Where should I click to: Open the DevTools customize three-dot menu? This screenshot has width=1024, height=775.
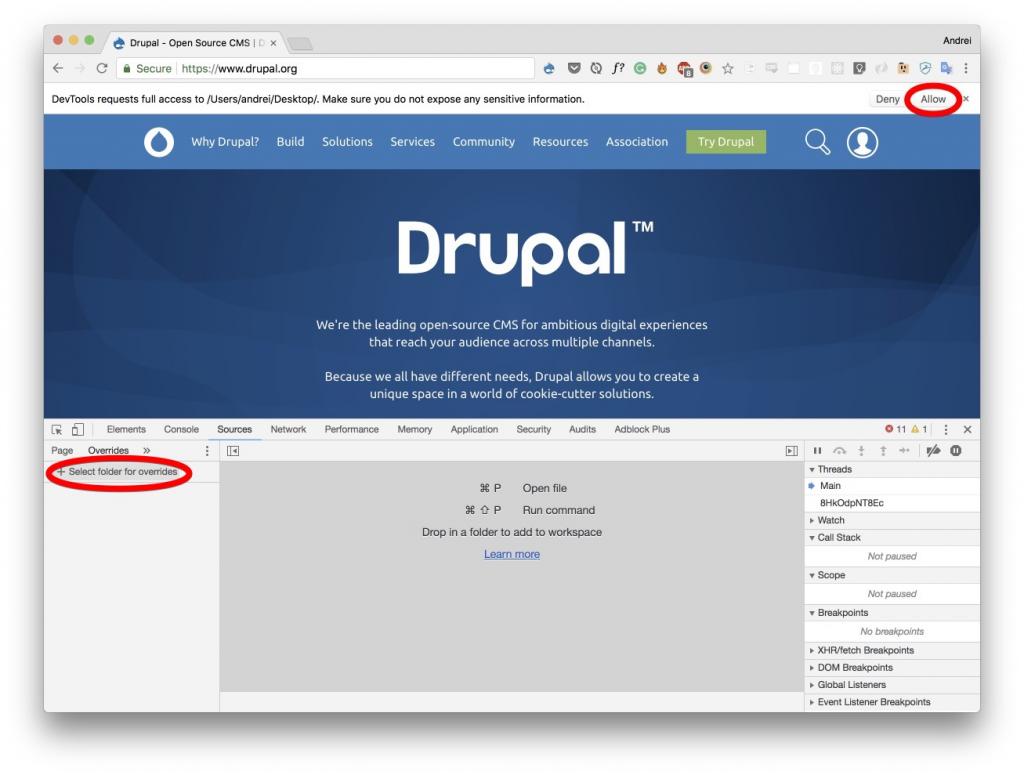click(x=946, y=429)
